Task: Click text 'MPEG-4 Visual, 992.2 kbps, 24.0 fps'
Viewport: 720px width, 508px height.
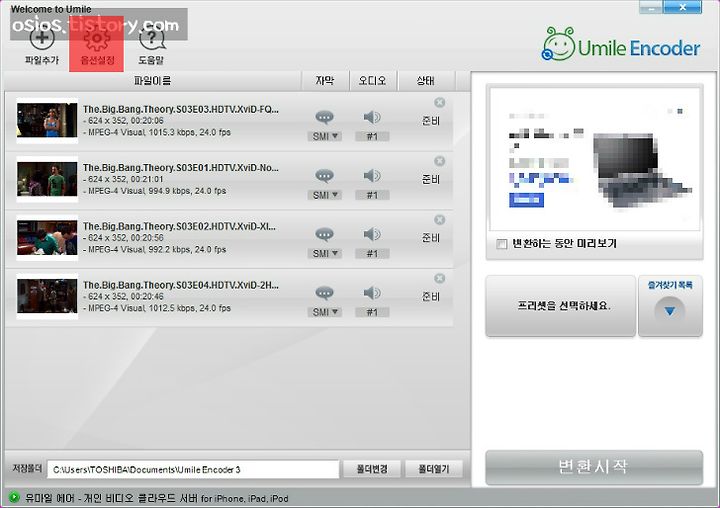Action: click(x=157, y=249)
